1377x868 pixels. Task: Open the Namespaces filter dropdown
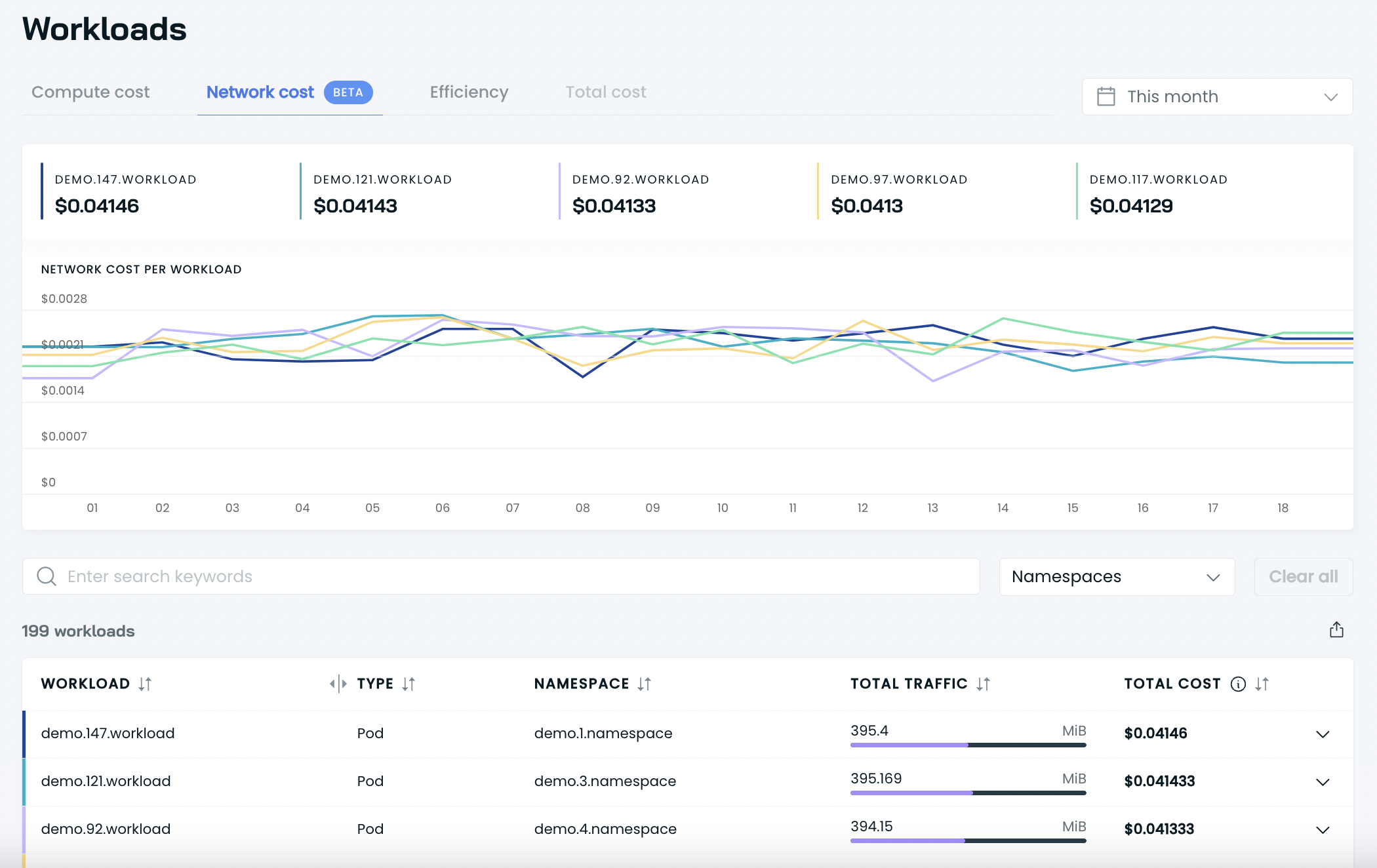(1117, 577)
